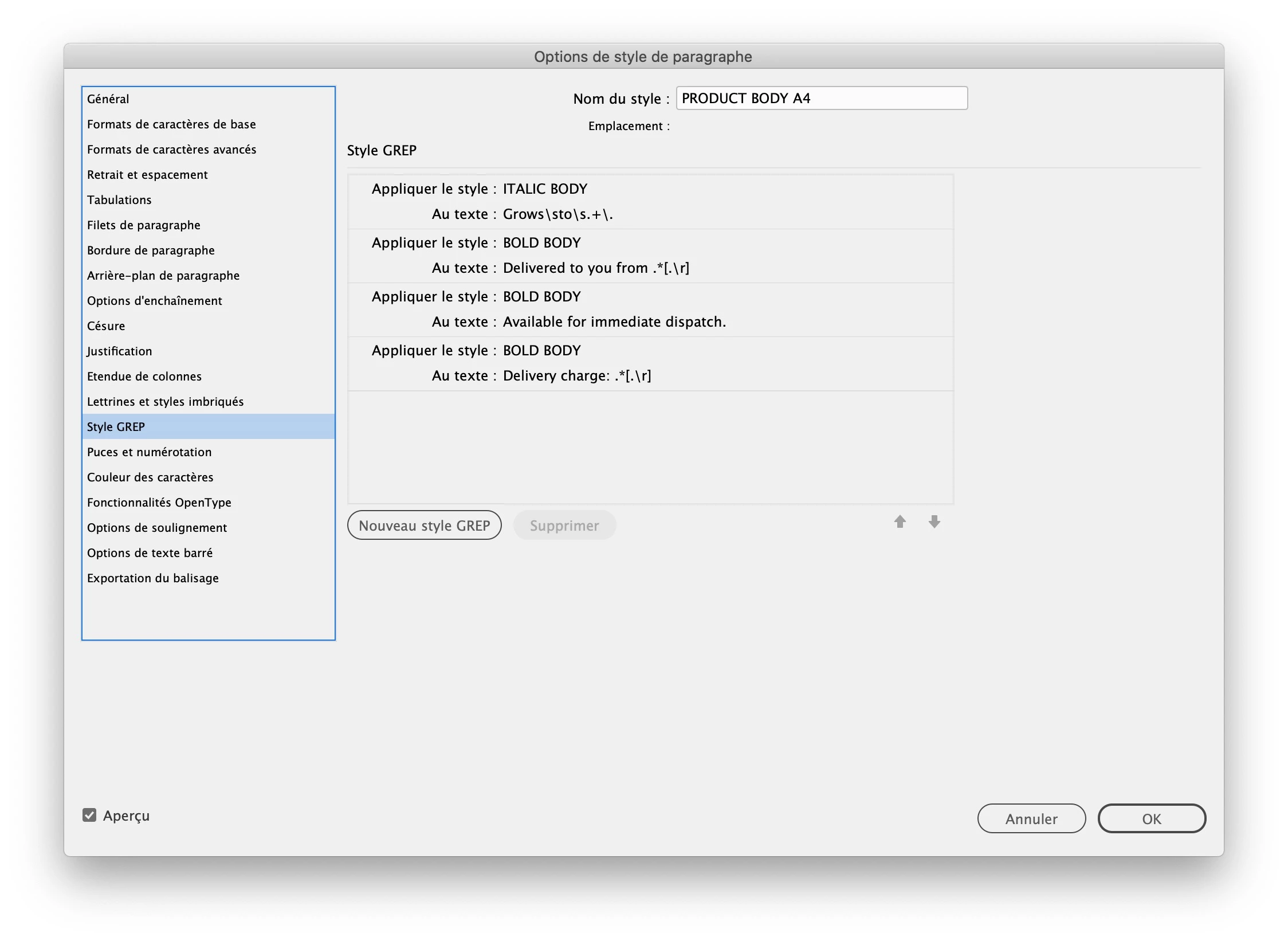Select the Delivered to you from expression

596,268
